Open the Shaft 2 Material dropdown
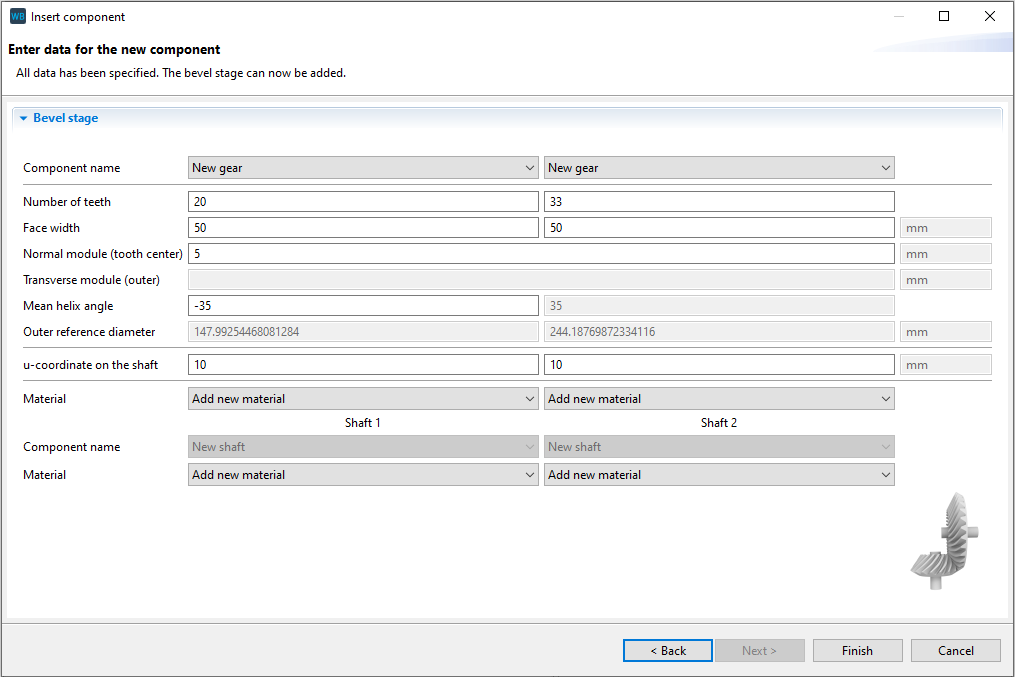 pos(719,475)
